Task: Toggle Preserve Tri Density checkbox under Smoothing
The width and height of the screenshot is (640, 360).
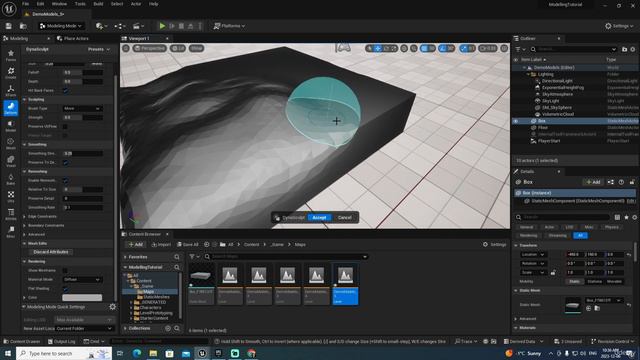Action: point(65,162)
